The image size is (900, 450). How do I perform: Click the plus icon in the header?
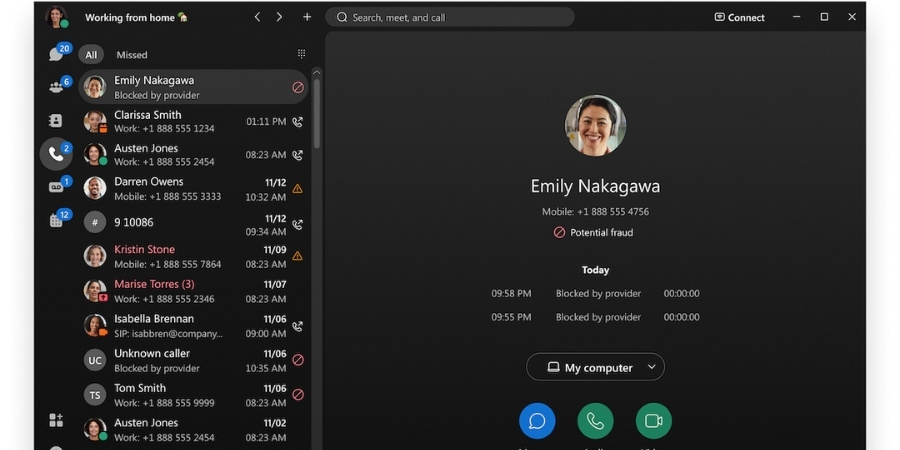coord(307,17)
